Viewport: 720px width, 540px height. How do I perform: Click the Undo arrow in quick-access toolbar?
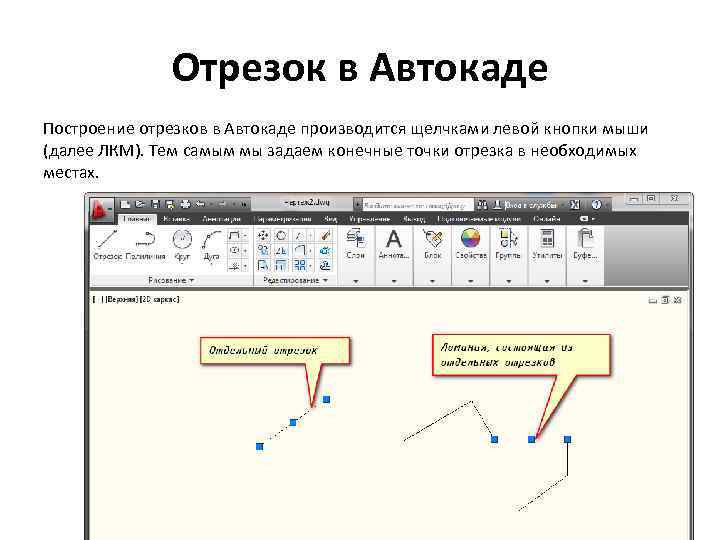(200, 204)
